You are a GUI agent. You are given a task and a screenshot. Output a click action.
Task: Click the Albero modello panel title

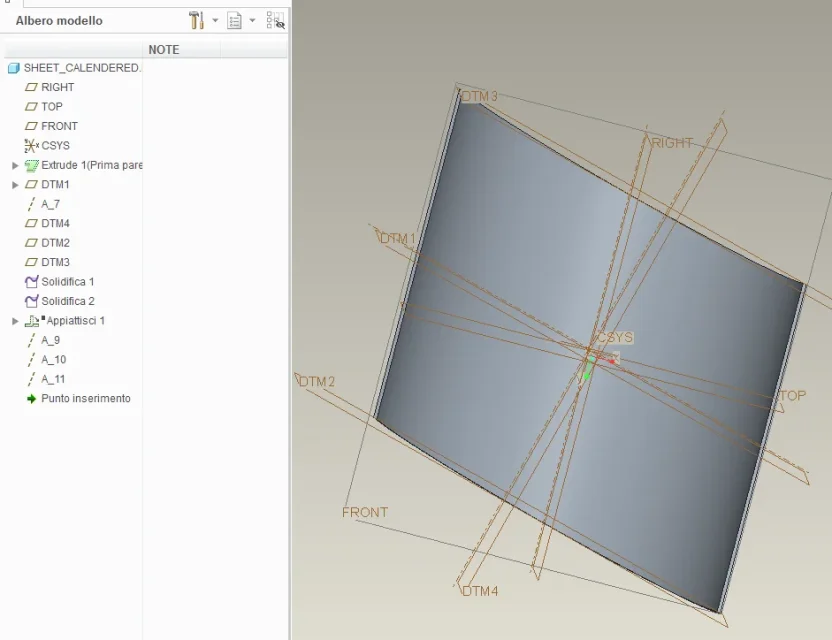[59, 20]
